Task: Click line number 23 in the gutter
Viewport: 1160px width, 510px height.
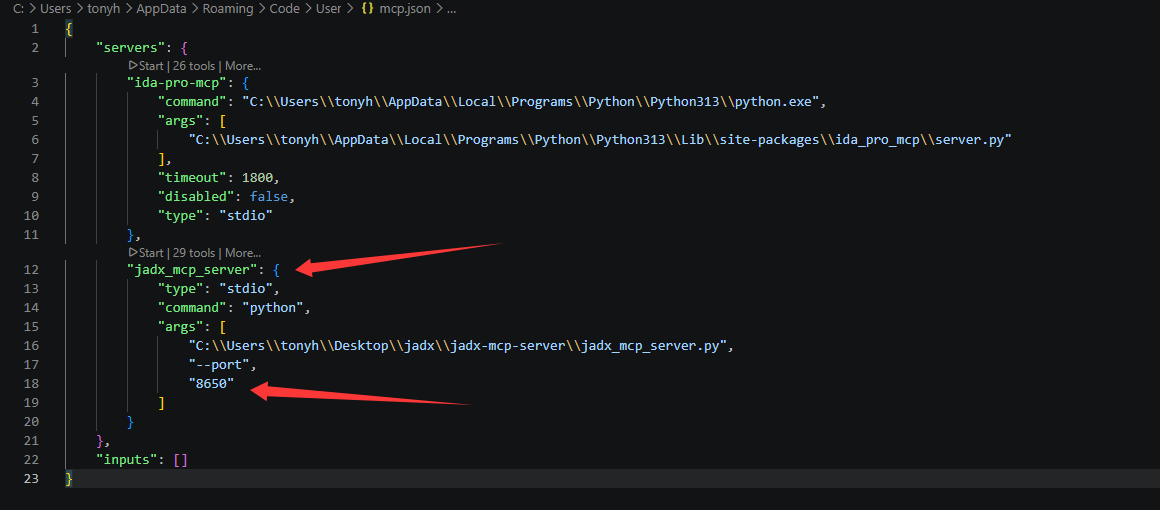Action: [x=31, y=480]
